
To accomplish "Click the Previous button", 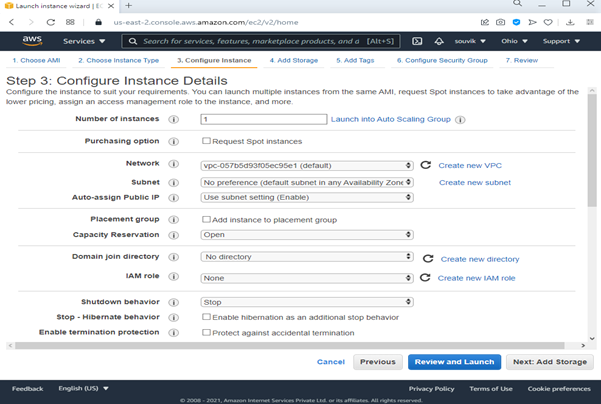I will pos(378,362).
